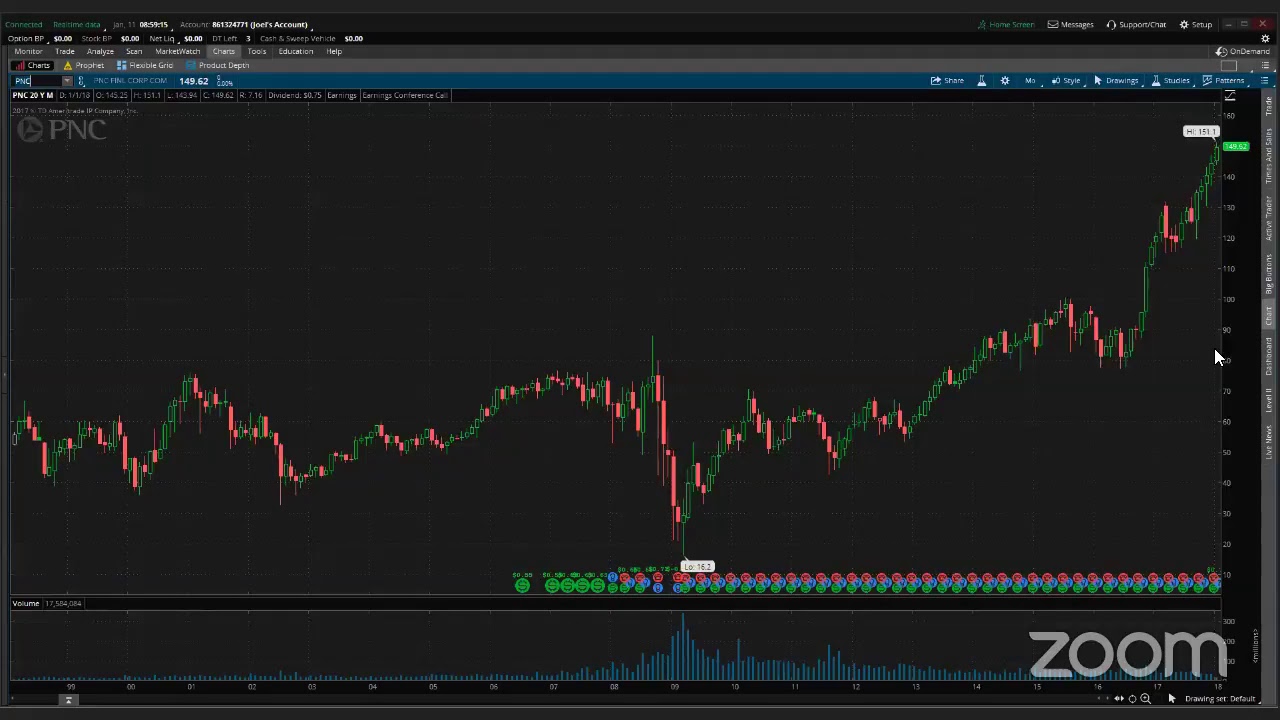Open the Level II side tab
The width and height of the screenshot is (1280, 720).
click(x=1269, y=400)
